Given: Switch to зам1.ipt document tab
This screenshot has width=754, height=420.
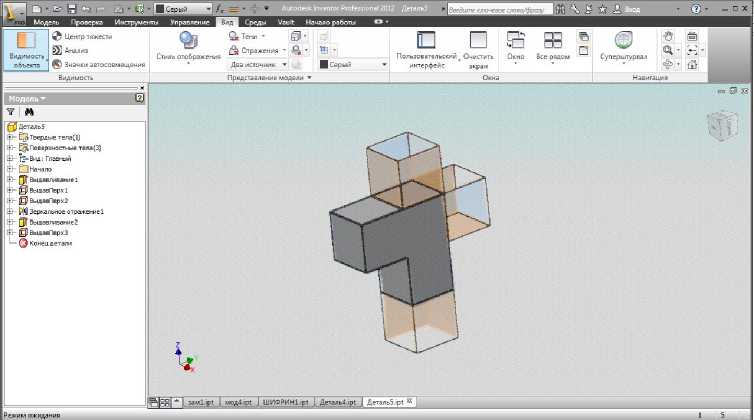Looking at the screenshot, I should click(201, 402).
